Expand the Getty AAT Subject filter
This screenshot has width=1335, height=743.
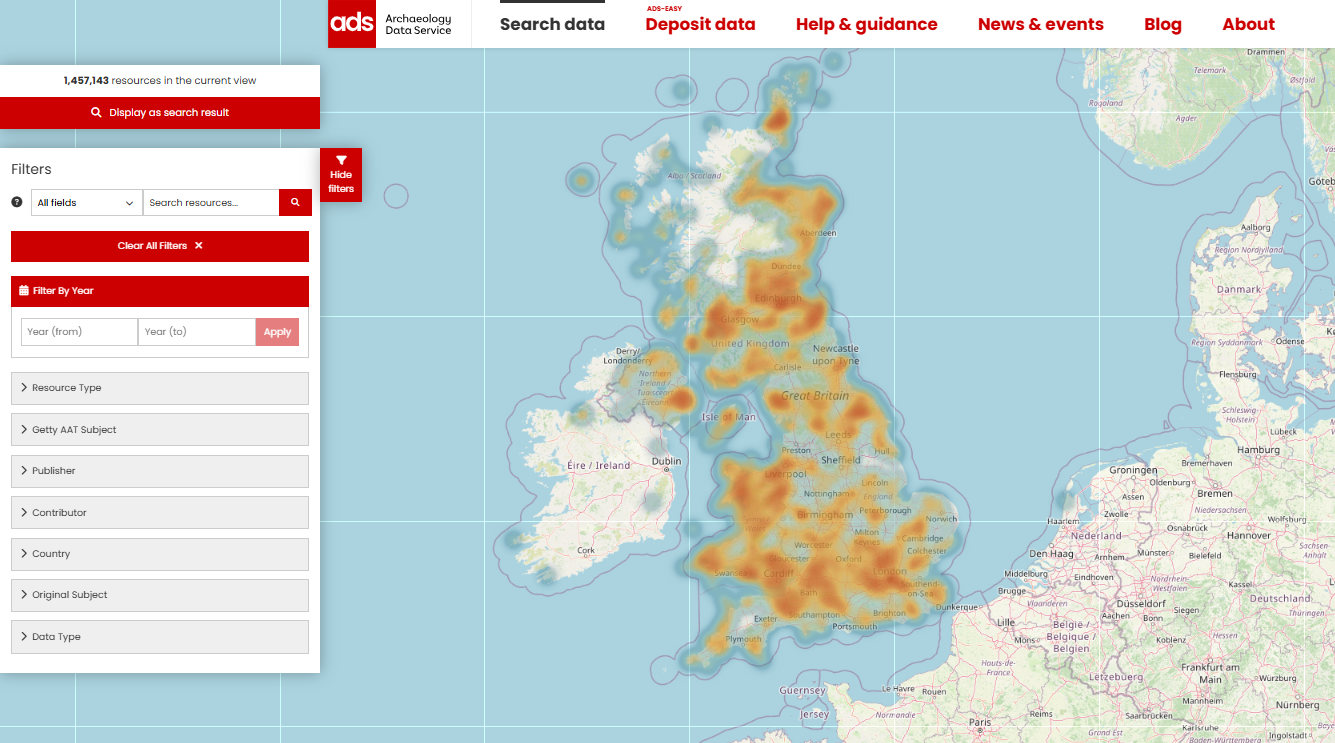[159, 430]
